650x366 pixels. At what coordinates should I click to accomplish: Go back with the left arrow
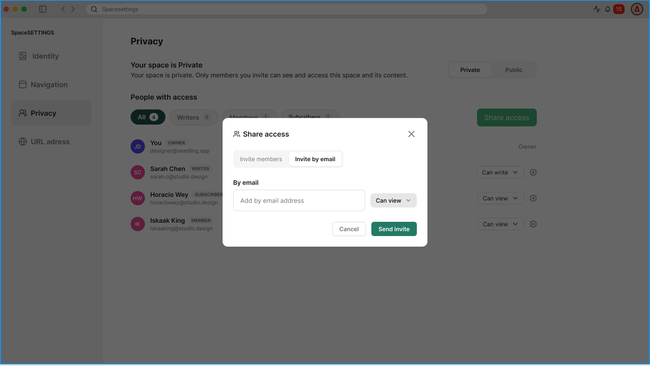pyautogui.click(x=63, y=9)
